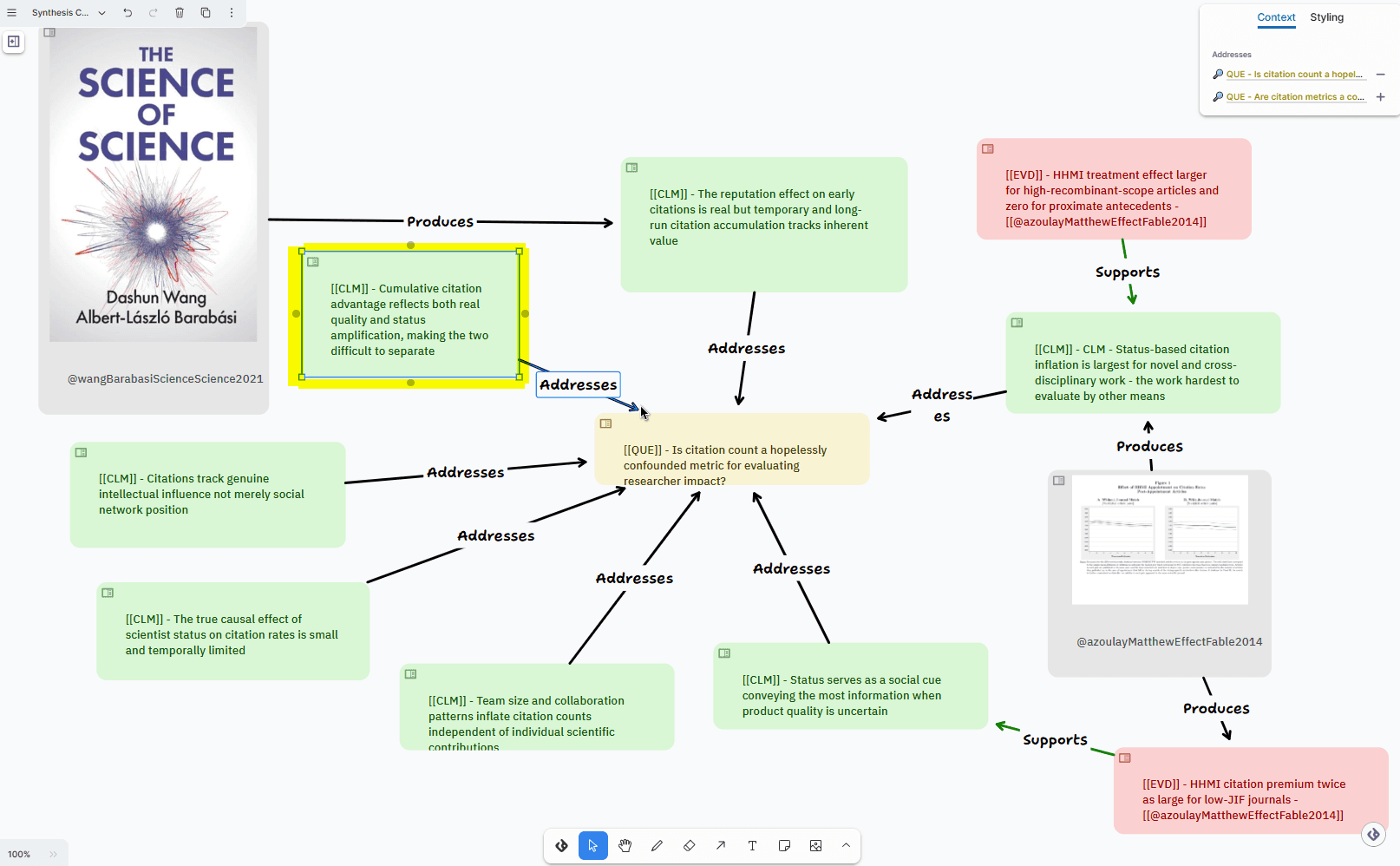Expand more tools chevron in bottom toolbar
Screen dimensions: 1400x866
point(846,845)
